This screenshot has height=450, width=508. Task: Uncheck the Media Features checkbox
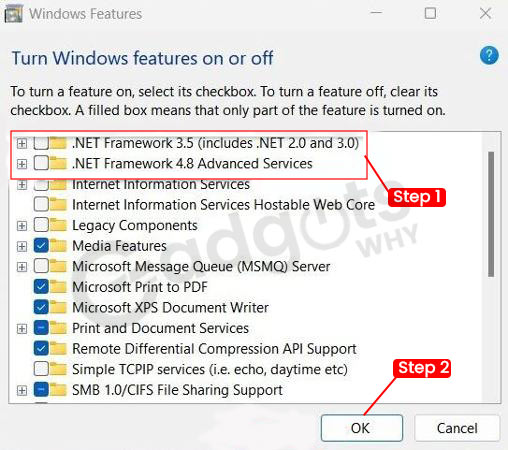pyautogui.click(x=41, y=246)
